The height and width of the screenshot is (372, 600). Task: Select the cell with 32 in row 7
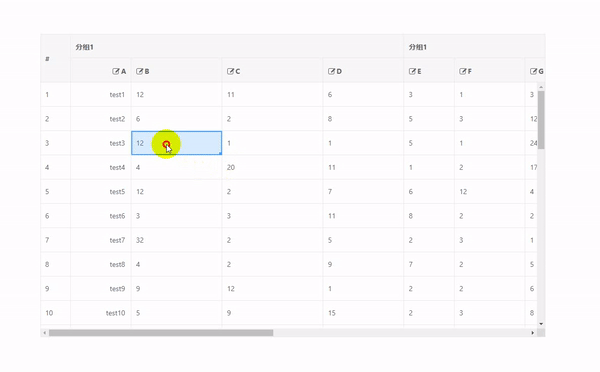coord(176,240)
